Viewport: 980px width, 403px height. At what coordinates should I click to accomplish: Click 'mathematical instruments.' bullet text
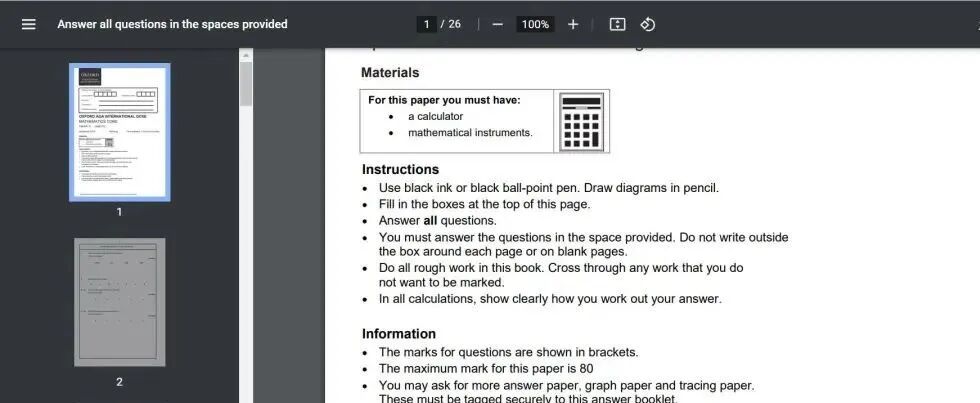[470, 132]
